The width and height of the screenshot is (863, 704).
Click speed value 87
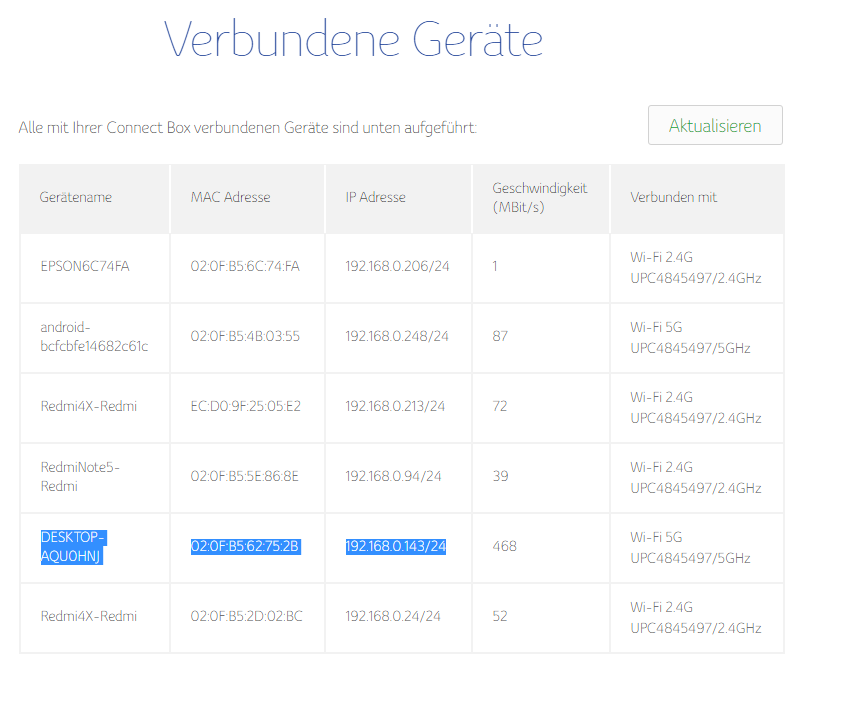[500, 336]
